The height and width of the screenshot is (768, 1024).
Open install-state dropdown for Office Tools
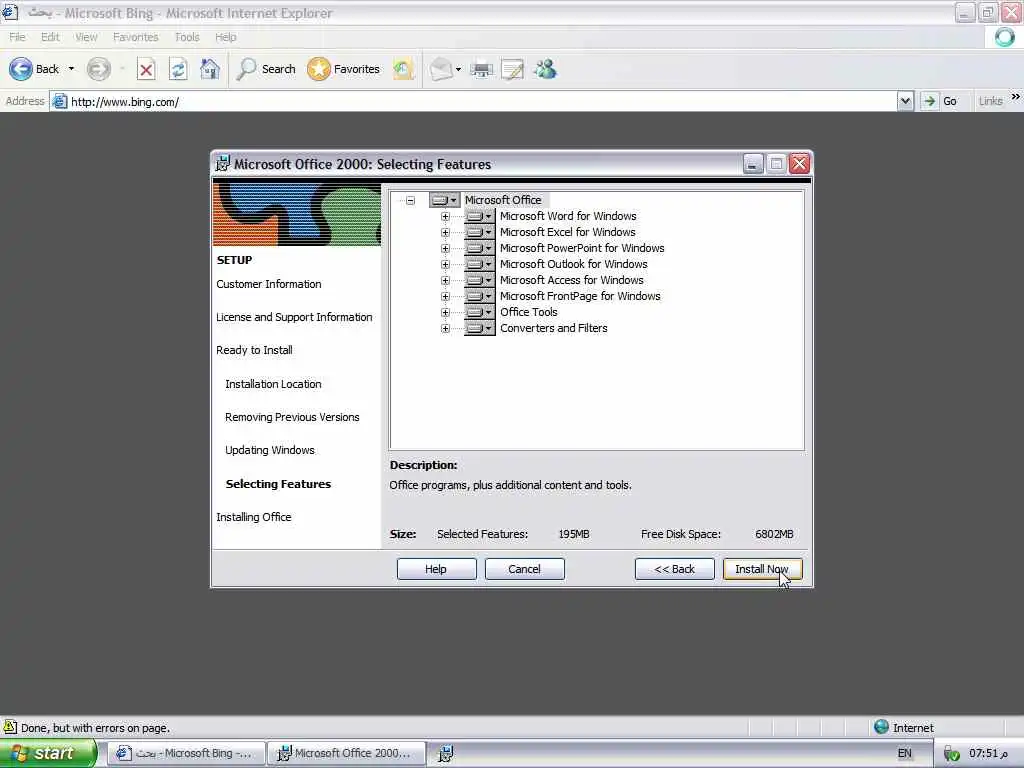pos(480,312)
